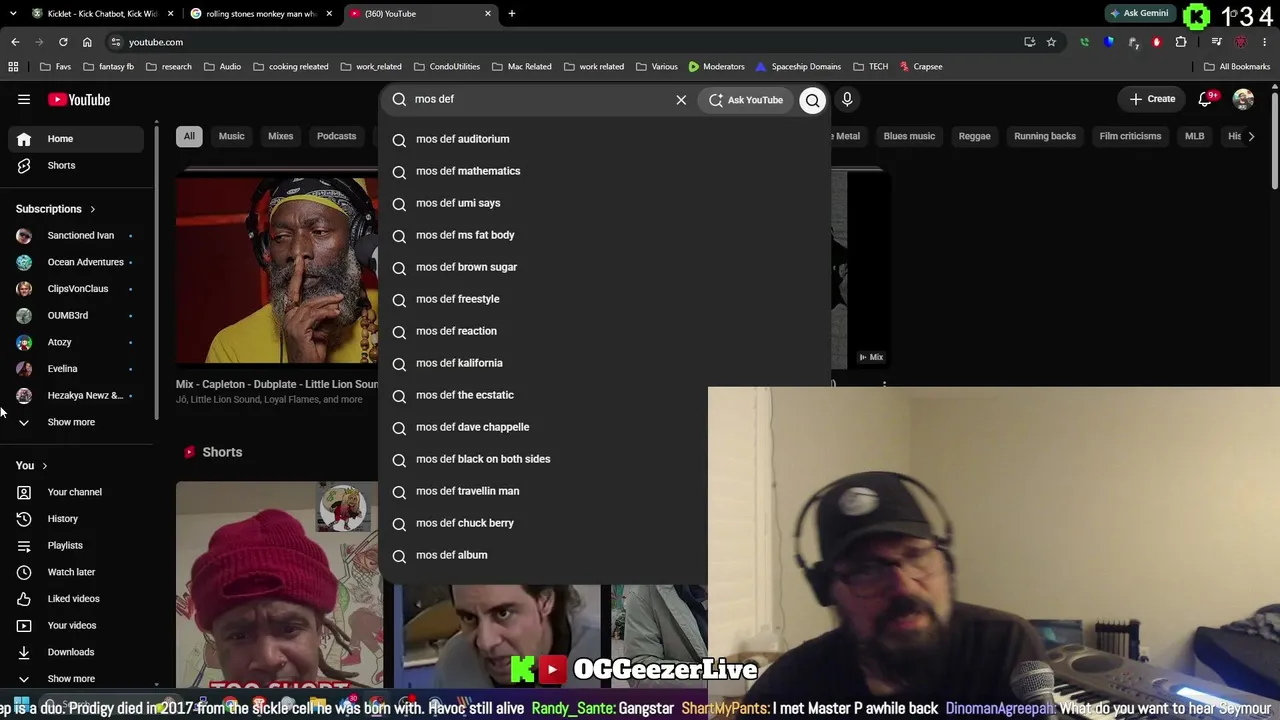Open the All Bookmarks folder
This screenshot has width=1280, height=720.
(1237, 67)
